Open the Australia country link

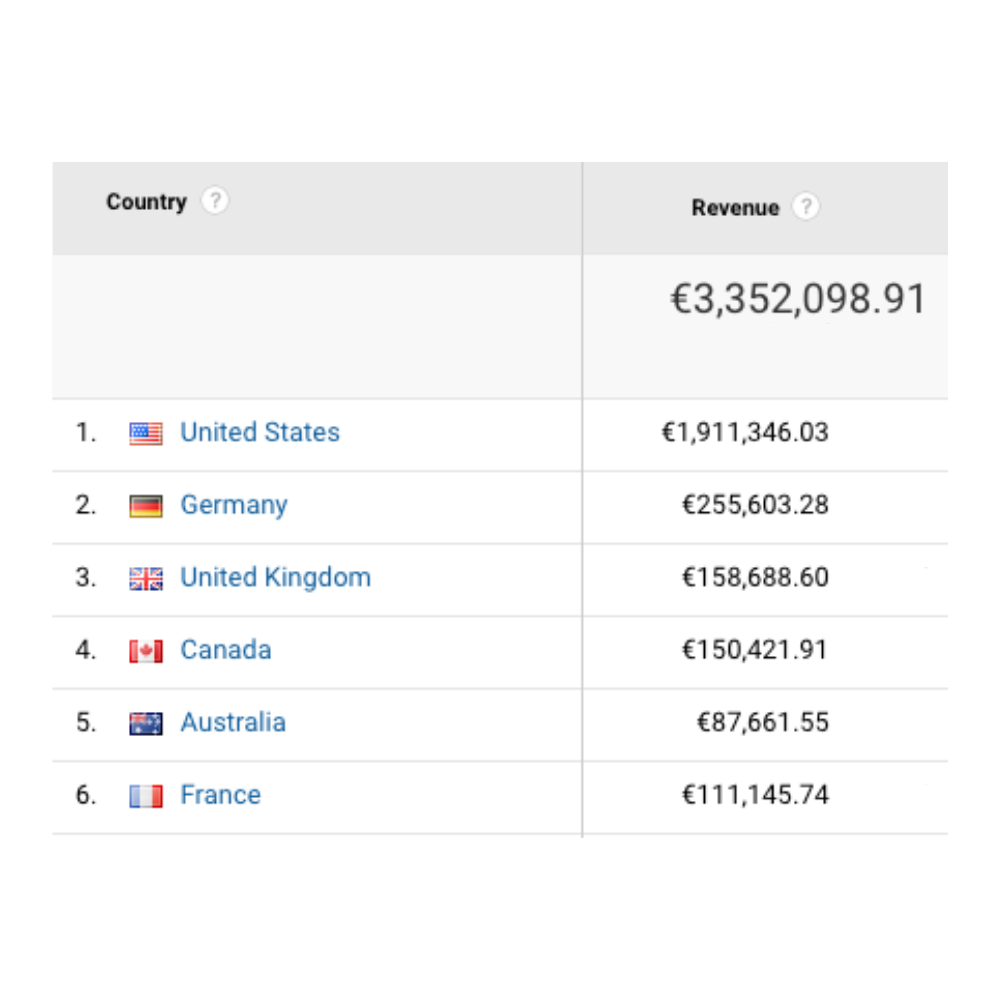click(233, 723)
